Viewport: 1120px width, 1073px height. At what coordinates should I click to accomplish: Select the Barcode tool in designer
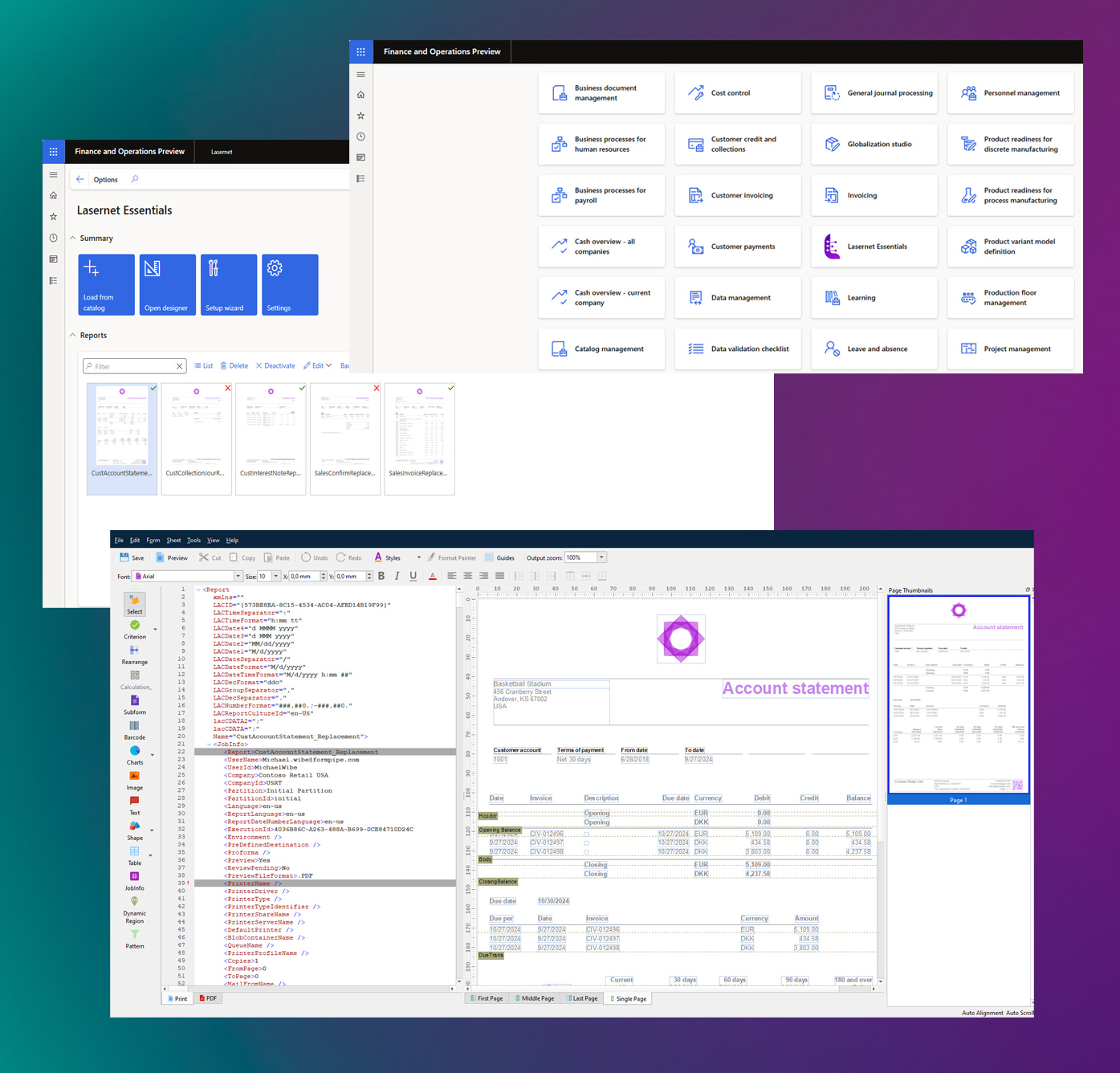click(134, 729)
